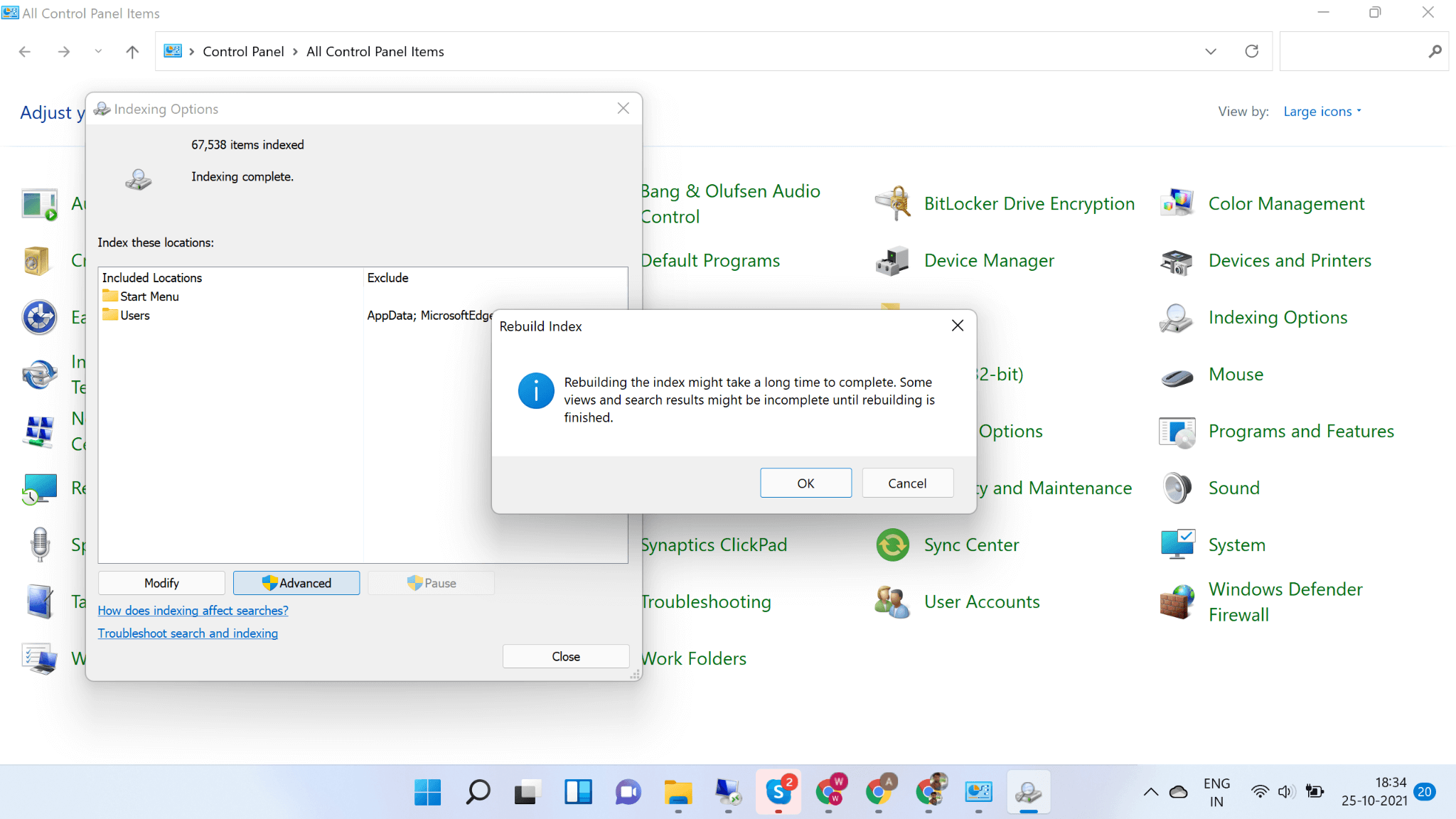The image size is (1456, 819).
Task: Open Windows Defender Firewall icon
Action: (x=1177, y=602)
